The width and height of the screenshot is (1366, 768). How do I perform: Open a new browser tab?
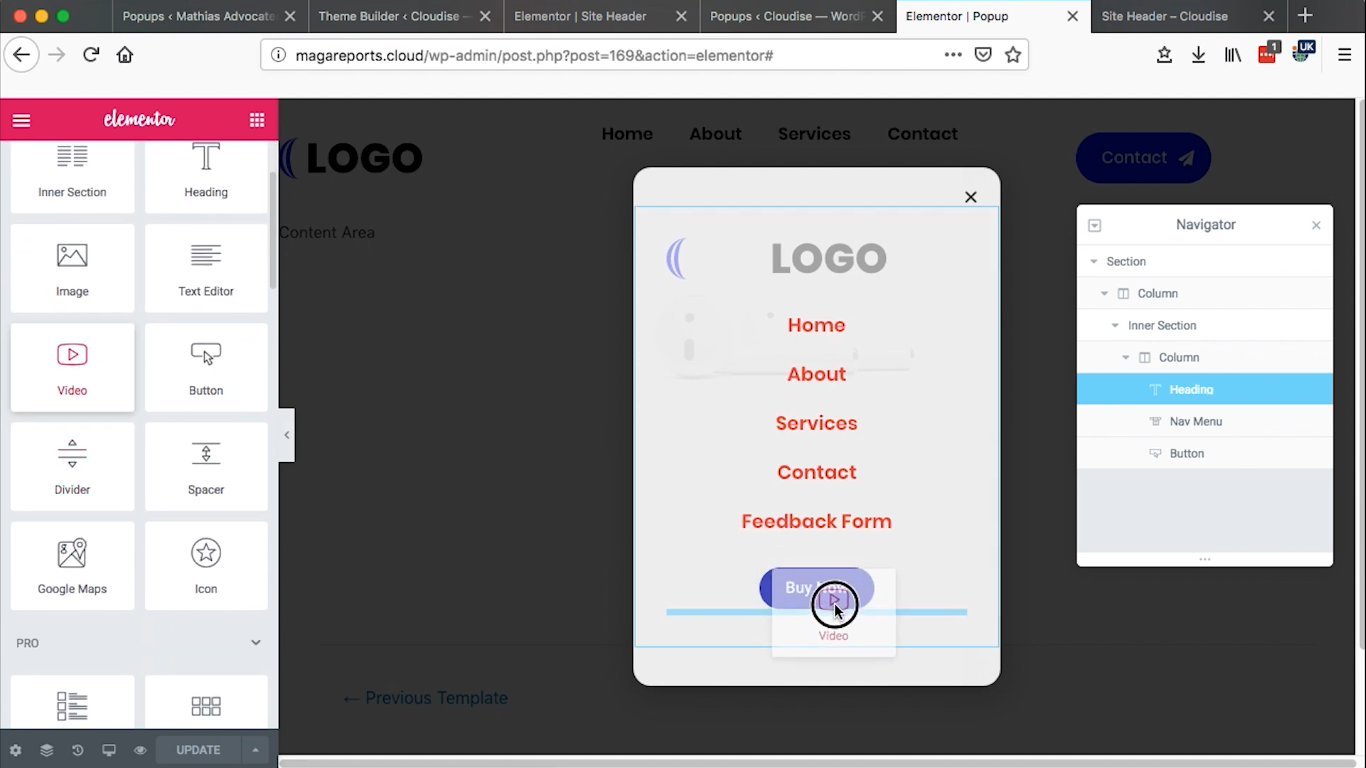(1305, 16)
